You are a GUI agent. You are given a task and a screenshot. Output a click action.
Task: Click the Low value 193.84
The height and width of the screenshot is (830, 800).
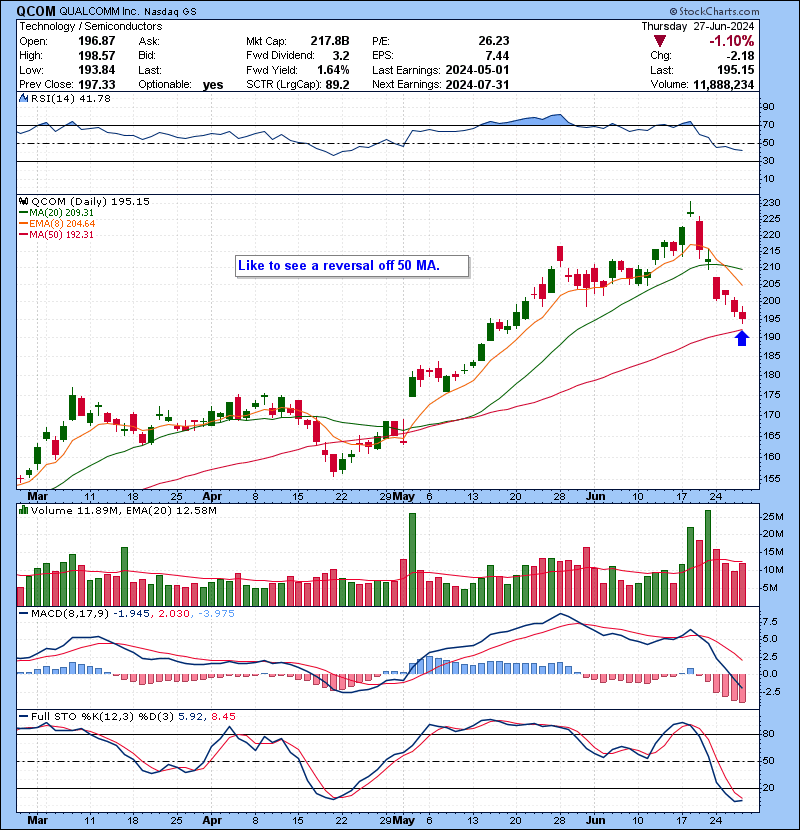[x=96, y=69]
